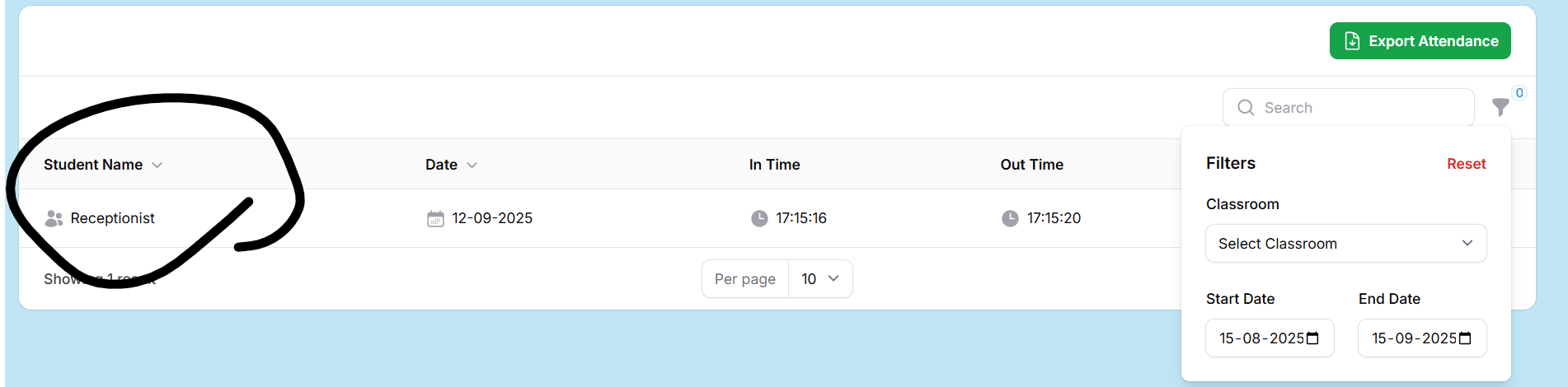Screen dimensions: 1568x387
Task: Open the Per page count dropdown
Action: tap(820, 279)
